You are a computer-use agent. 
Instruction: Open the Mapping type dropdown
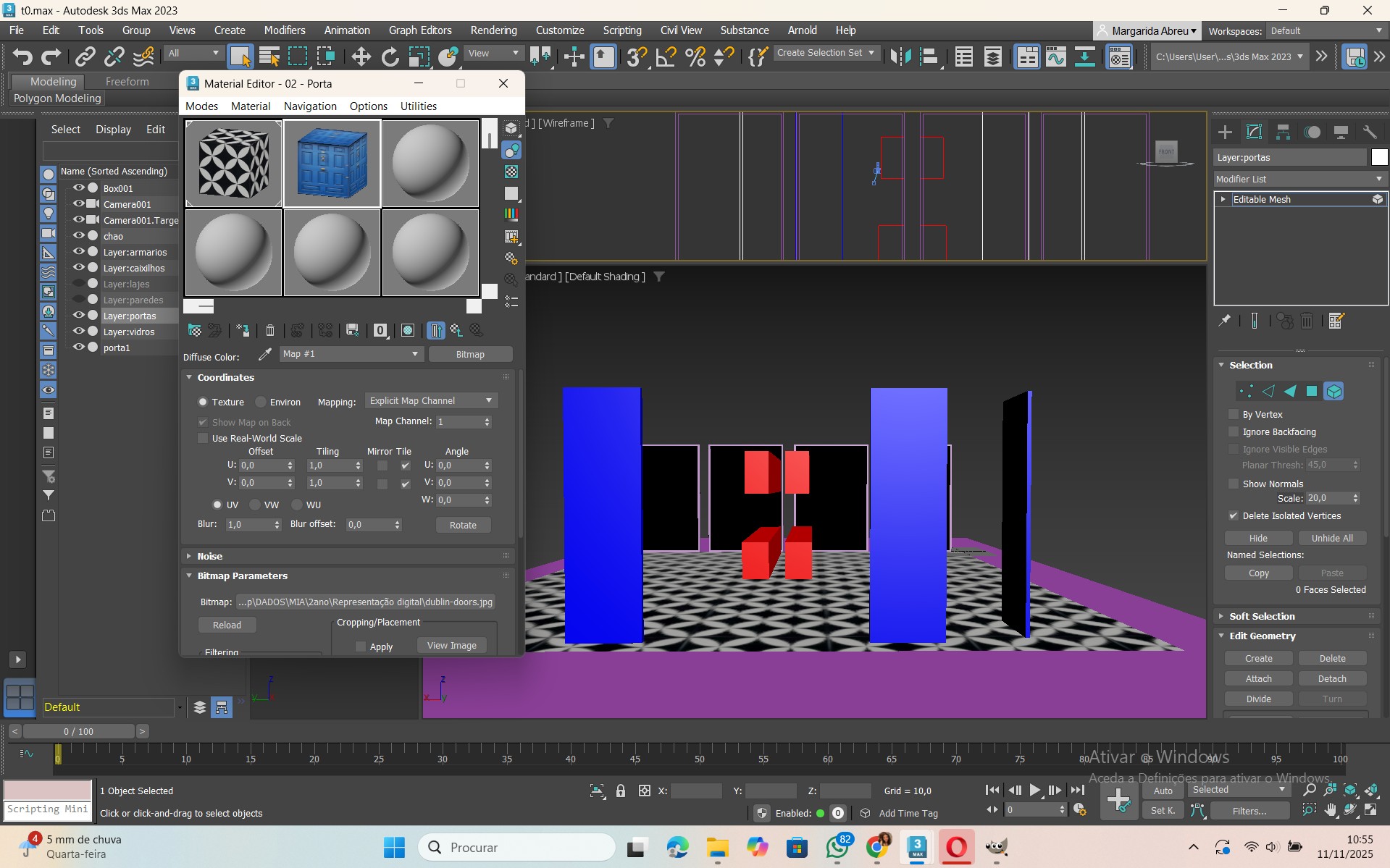click(x=431, y=400)
